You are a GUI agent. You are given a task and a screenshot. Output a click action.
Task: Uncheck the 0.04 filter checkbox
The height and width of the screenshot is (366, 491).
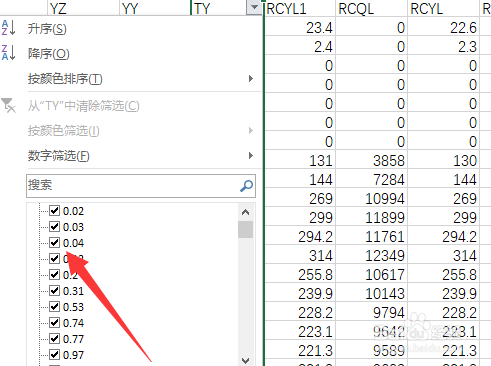point(54,243)
